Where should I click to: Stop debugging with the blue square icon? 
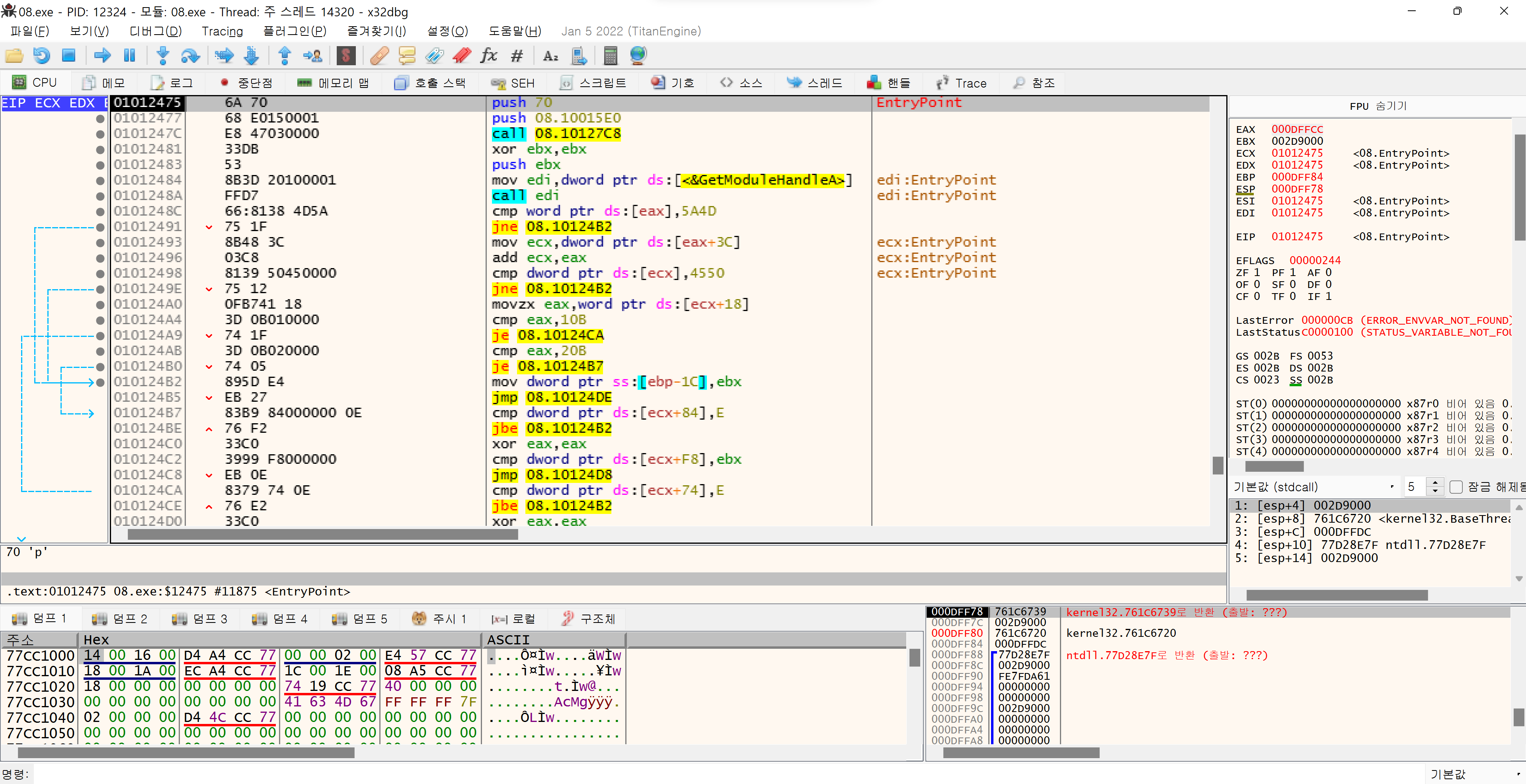pyautogui.click(x=69, y=56)
